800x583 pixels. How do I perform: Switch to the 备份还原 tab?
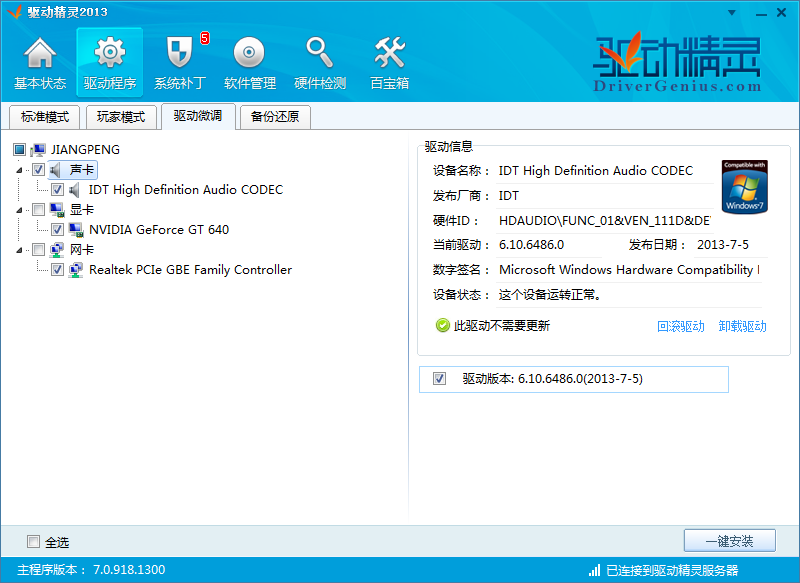point(275,117)
